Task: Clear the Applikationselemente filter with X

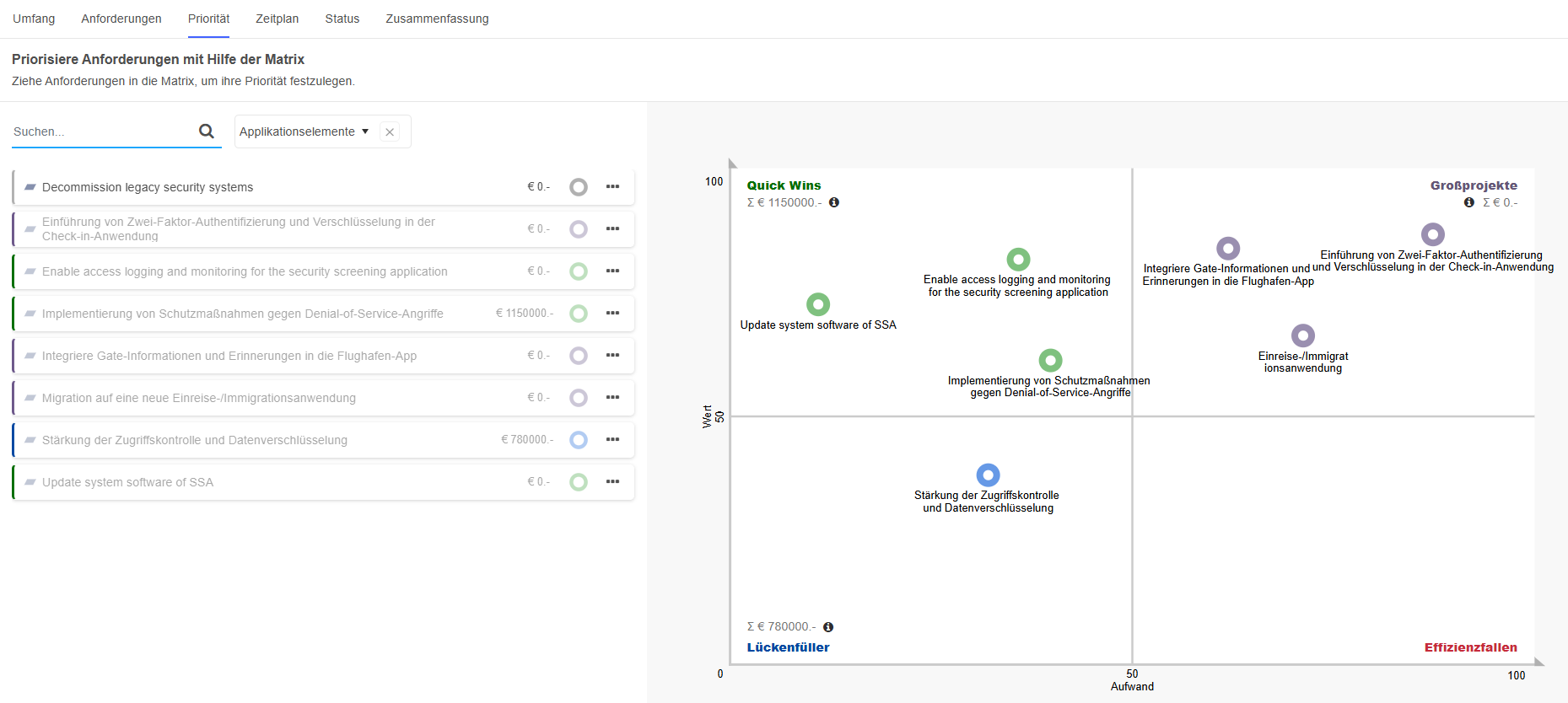Action: tap(390, 132)
